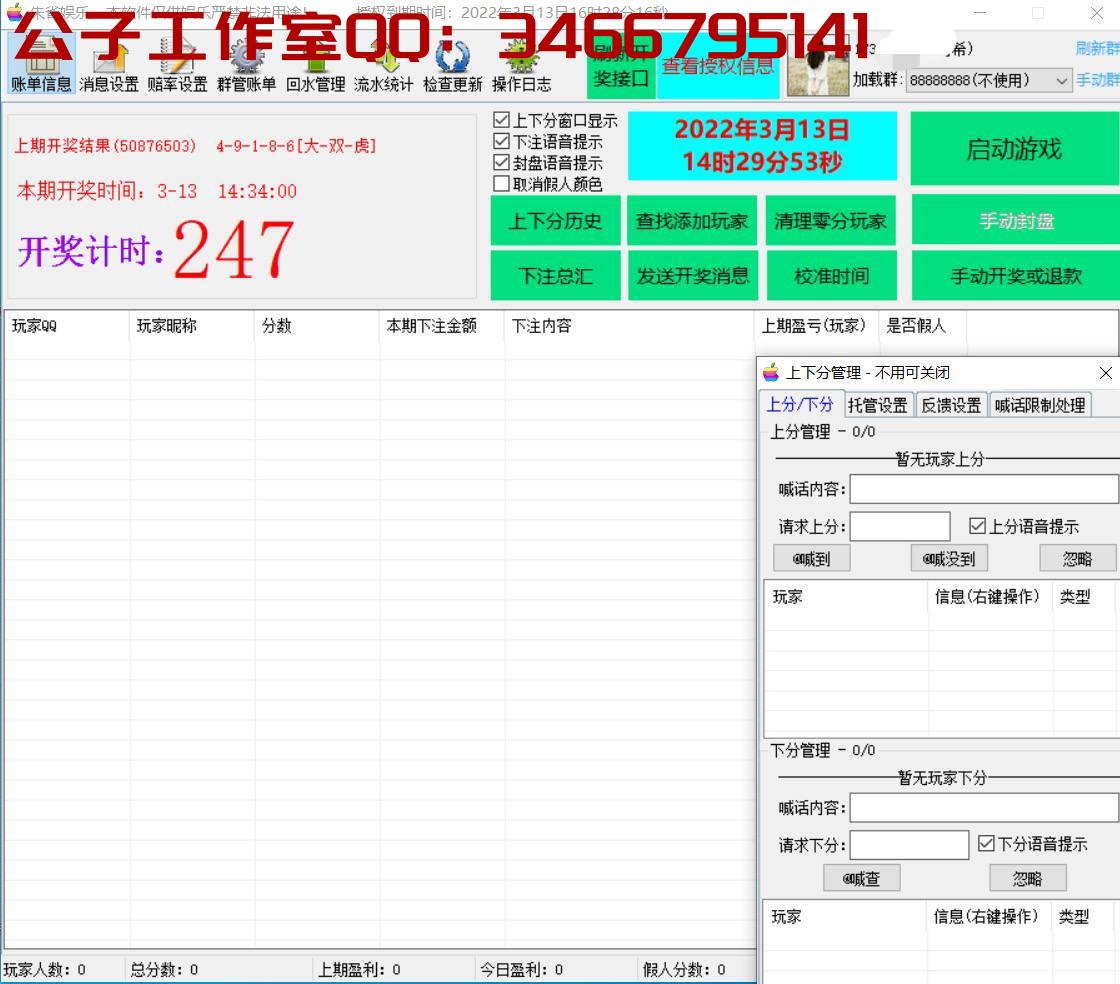Click @喊到 button in 上分管理
This screenshot has width=1120, height=984.
[811, 558]
